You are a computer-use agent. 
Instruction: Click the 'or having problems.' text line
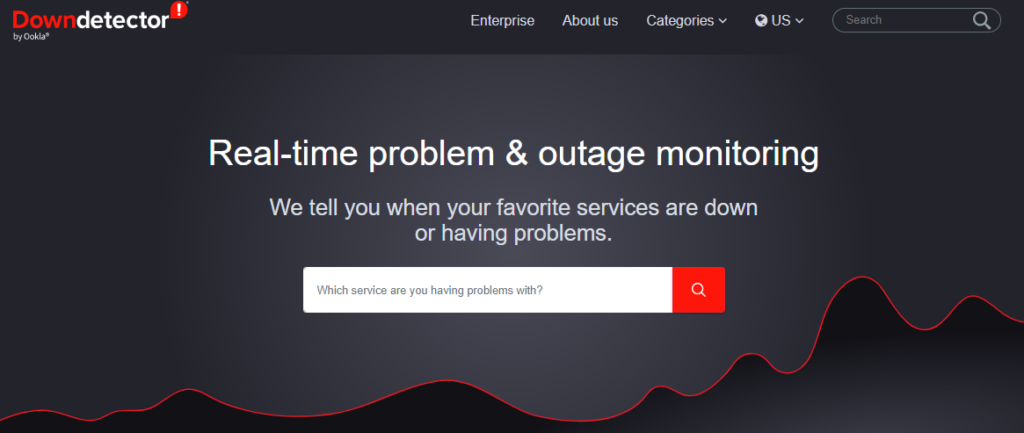513,233
